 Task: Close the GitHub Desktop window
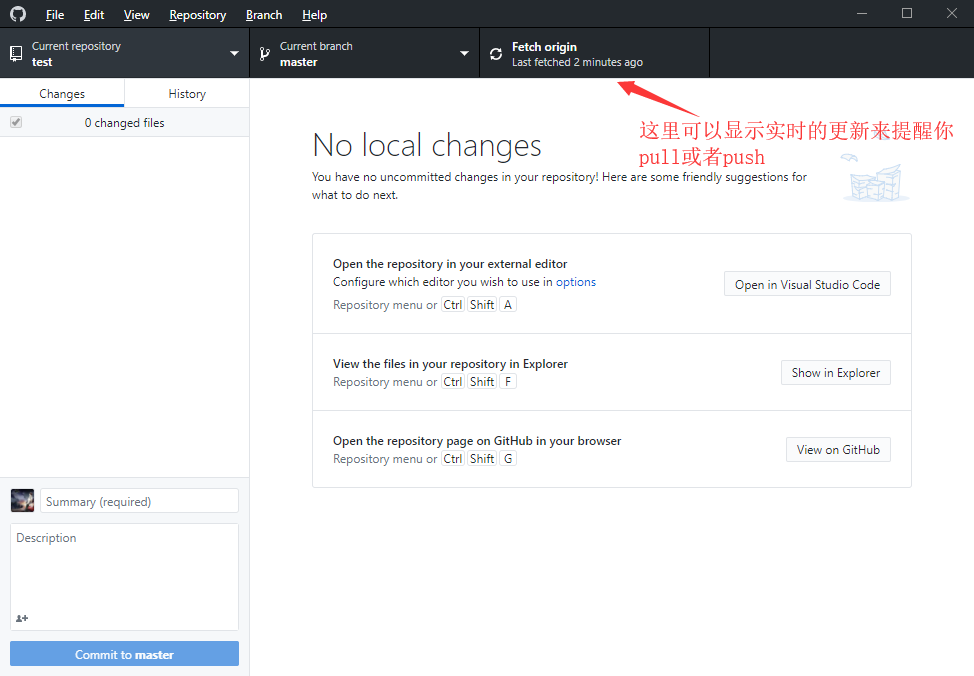tap(952, 14)
